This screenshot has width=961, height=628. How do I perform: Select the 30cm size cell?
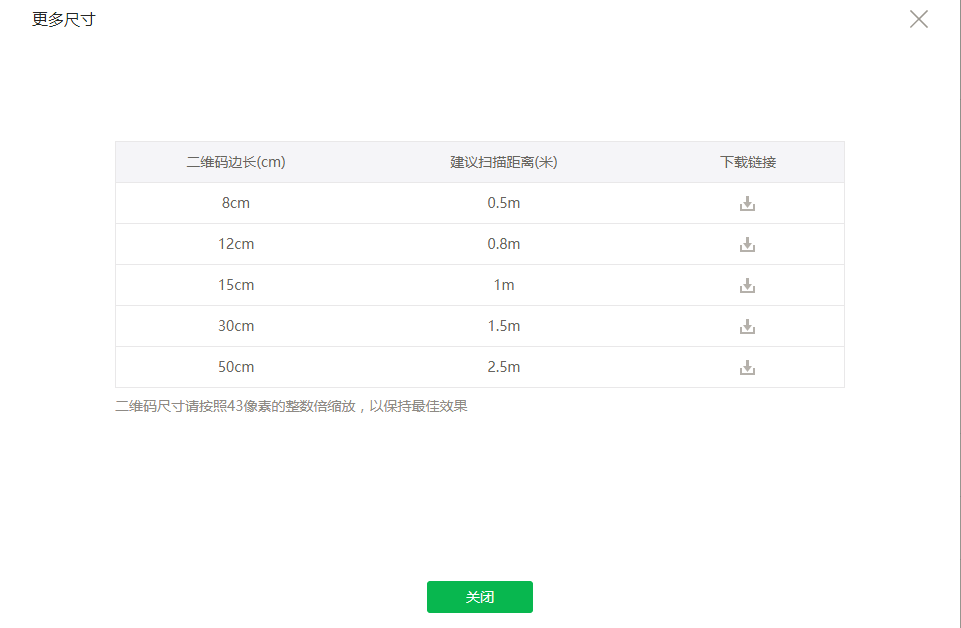coord(236,326)
